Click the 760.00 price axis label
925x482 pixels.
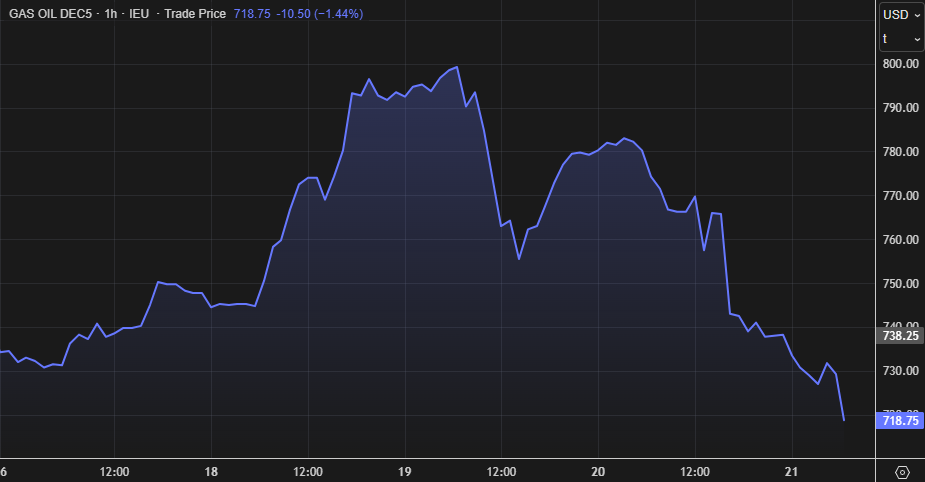(x=901, y=240)
